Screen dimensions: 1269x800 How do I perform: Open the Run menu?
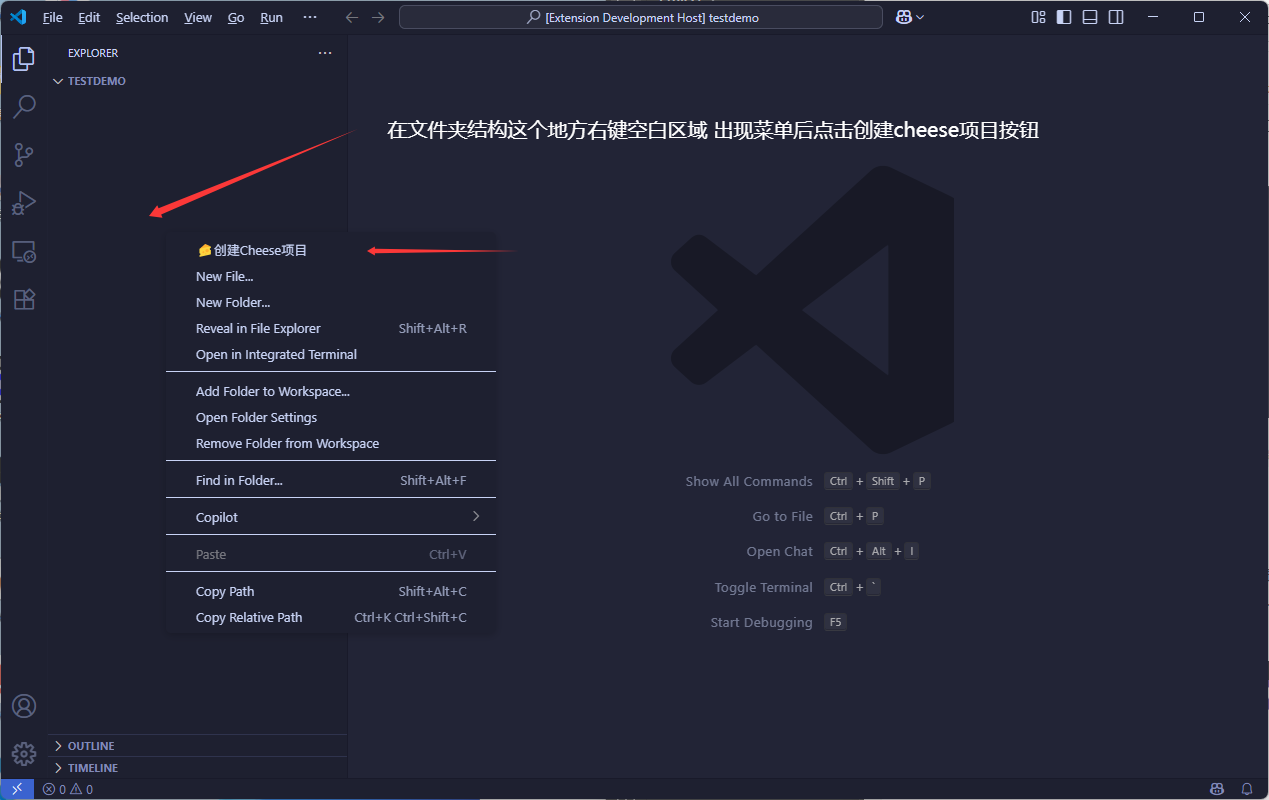coord(271,17)
